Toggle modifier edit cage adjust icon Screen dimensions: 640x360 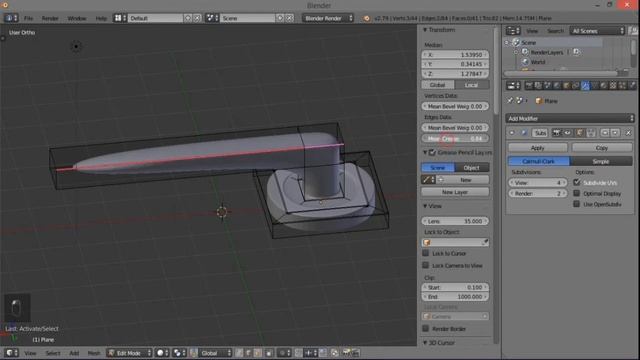pos(591,133)
